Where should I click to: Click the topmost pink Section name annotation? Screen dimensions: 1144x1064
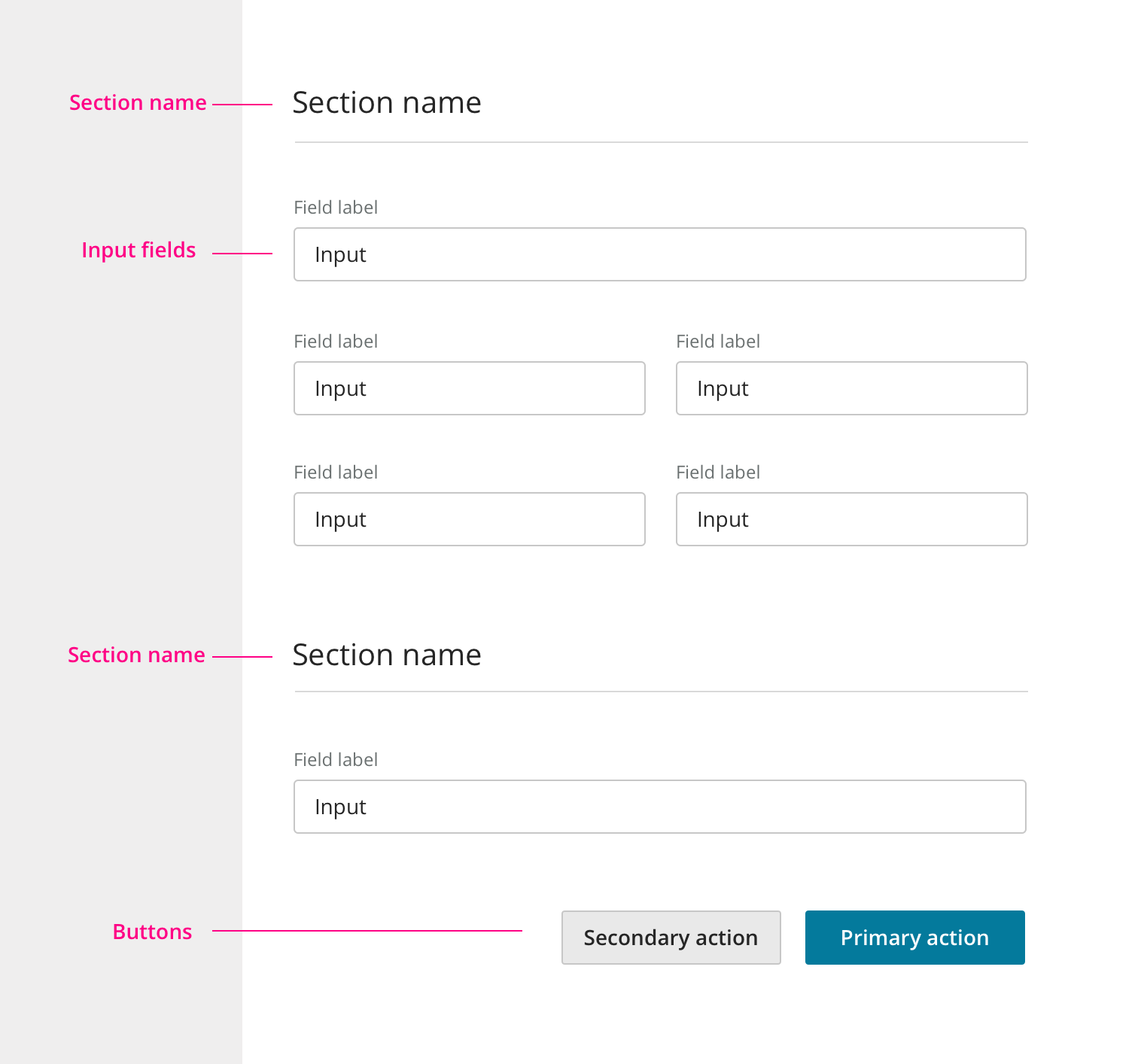pyautogui.click(x=138, y=102)
